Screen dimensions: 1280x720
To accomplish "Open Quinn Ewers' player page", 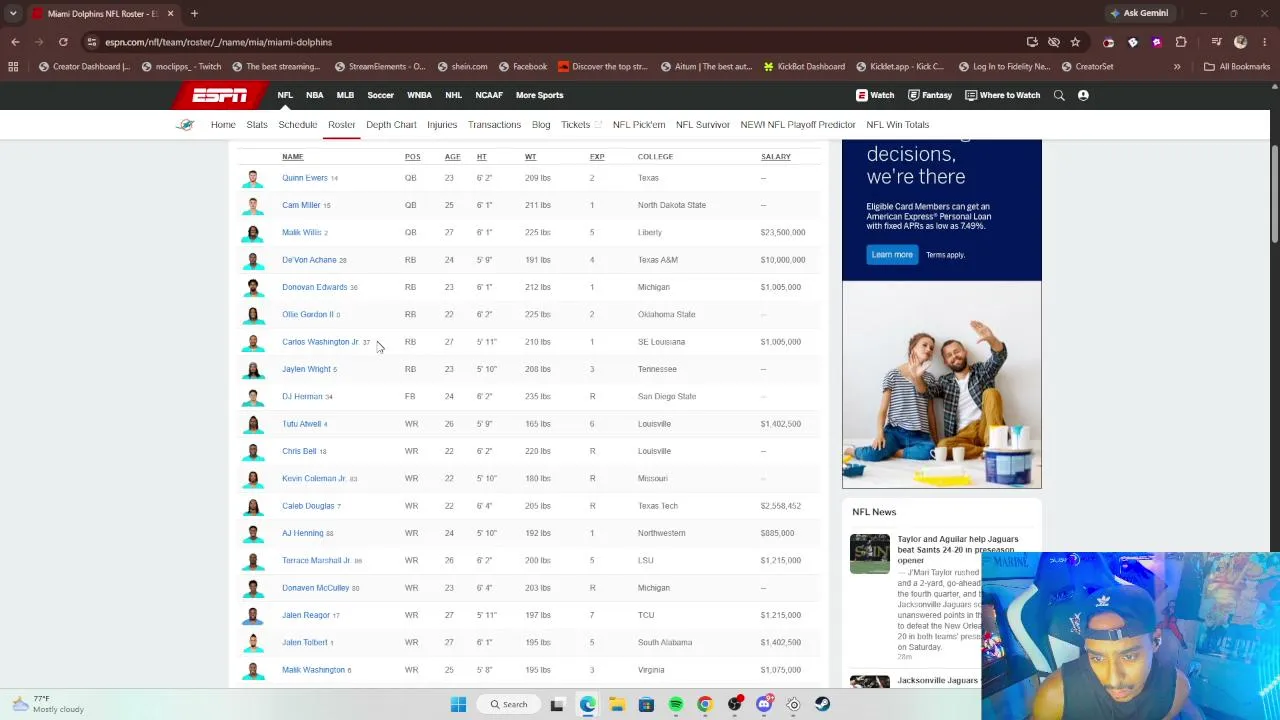I will pos(305,178).
